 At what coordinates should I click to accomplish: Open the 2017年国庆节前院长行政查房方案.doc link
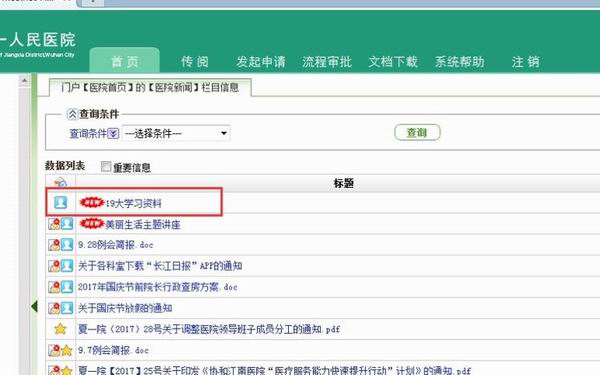[158, 287]
